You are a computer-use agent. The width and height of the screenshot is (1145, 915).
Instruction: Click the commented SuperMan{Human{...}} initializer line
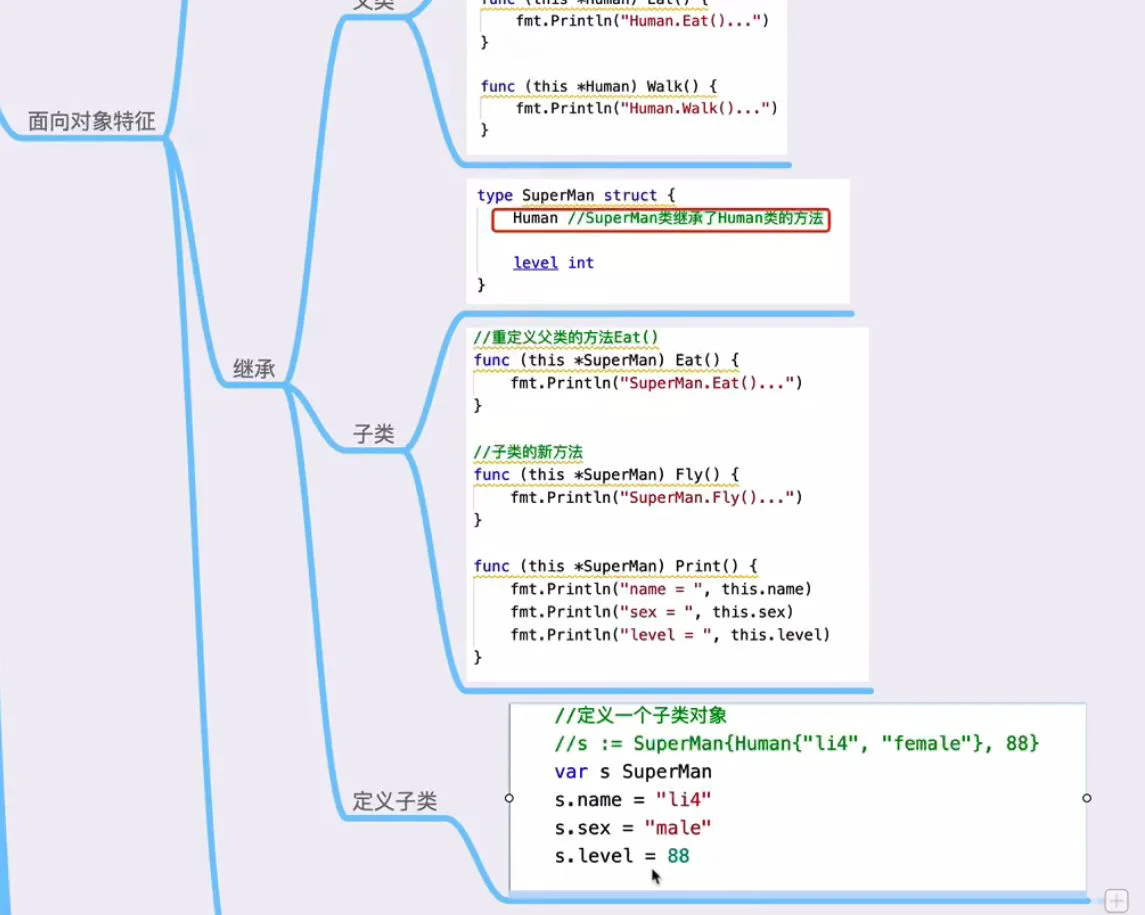[796, 744]
